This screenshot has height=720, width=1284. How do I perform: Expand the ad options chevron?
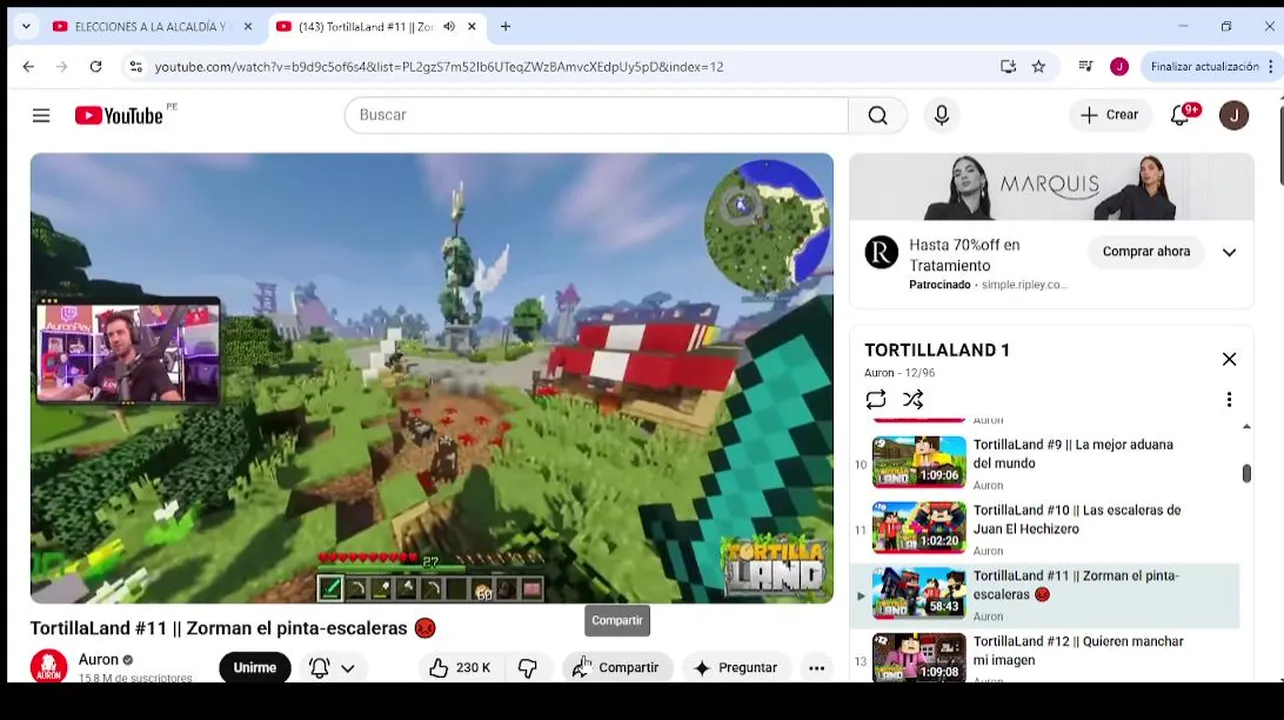click(1229, 252)
